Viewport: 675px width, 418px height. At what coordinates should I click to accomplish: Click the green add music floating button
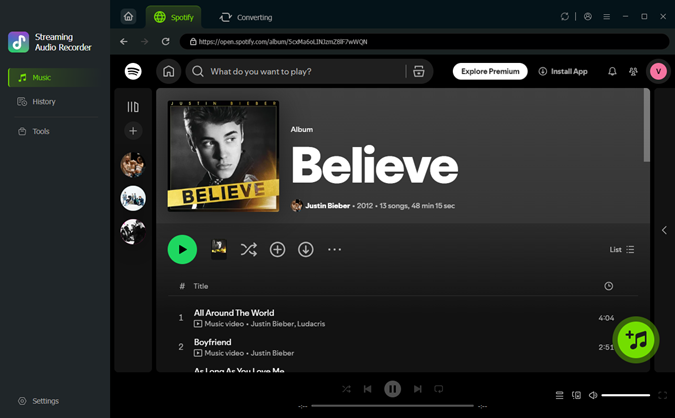(636, 340)
